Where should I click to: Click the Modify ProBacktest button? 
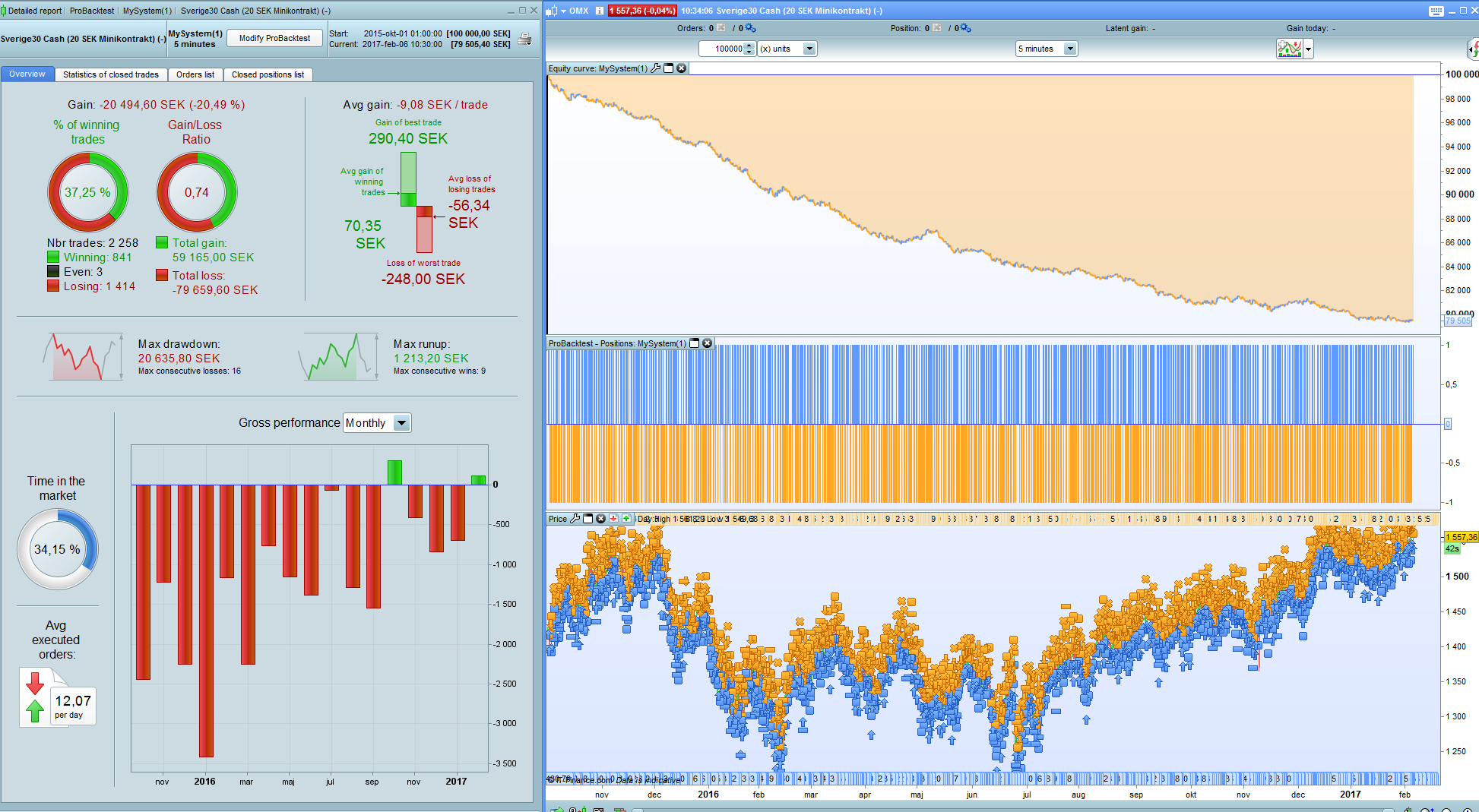(274, 39)
